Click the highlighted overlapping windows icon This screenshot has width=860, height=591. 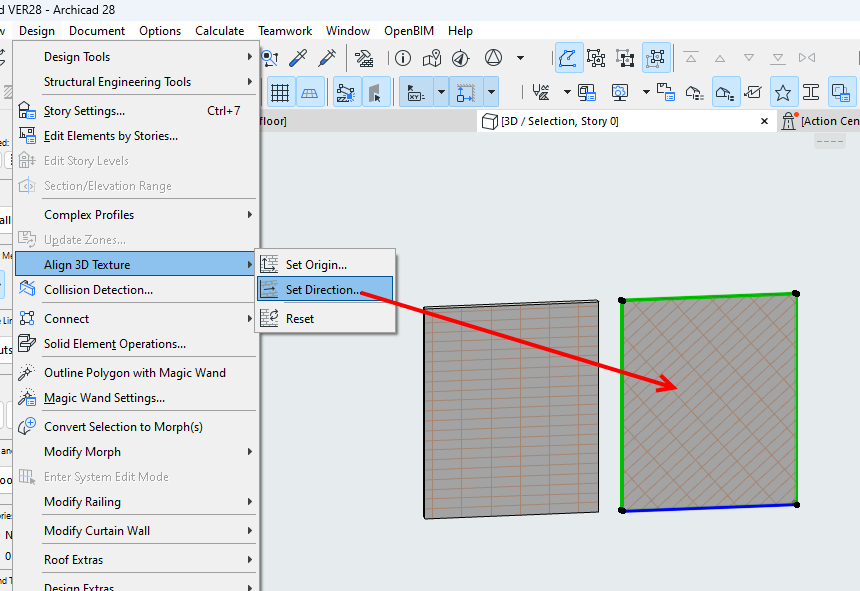click(x=841, y=92)
